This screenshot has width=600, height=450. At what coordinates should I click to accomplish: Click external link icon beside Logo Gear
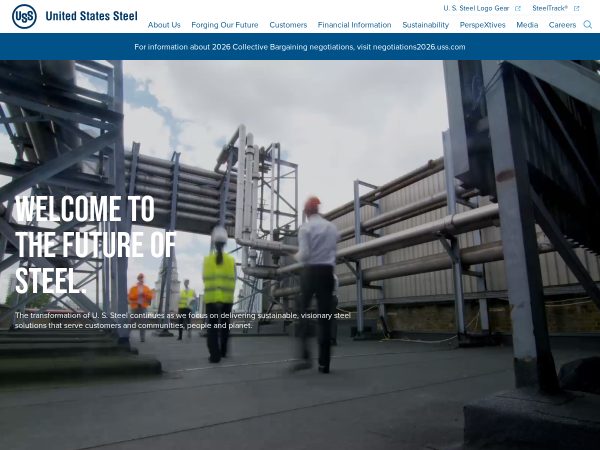(518, 8)
